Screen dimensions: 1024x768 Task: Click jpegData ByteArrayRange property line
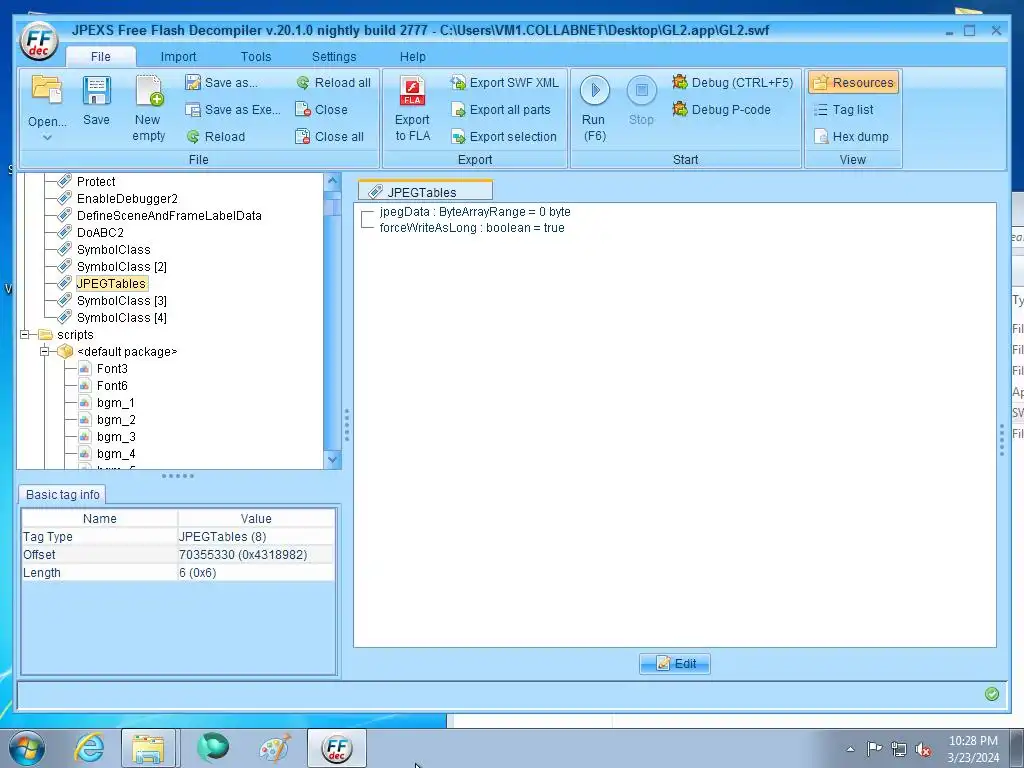pos(475,212)
